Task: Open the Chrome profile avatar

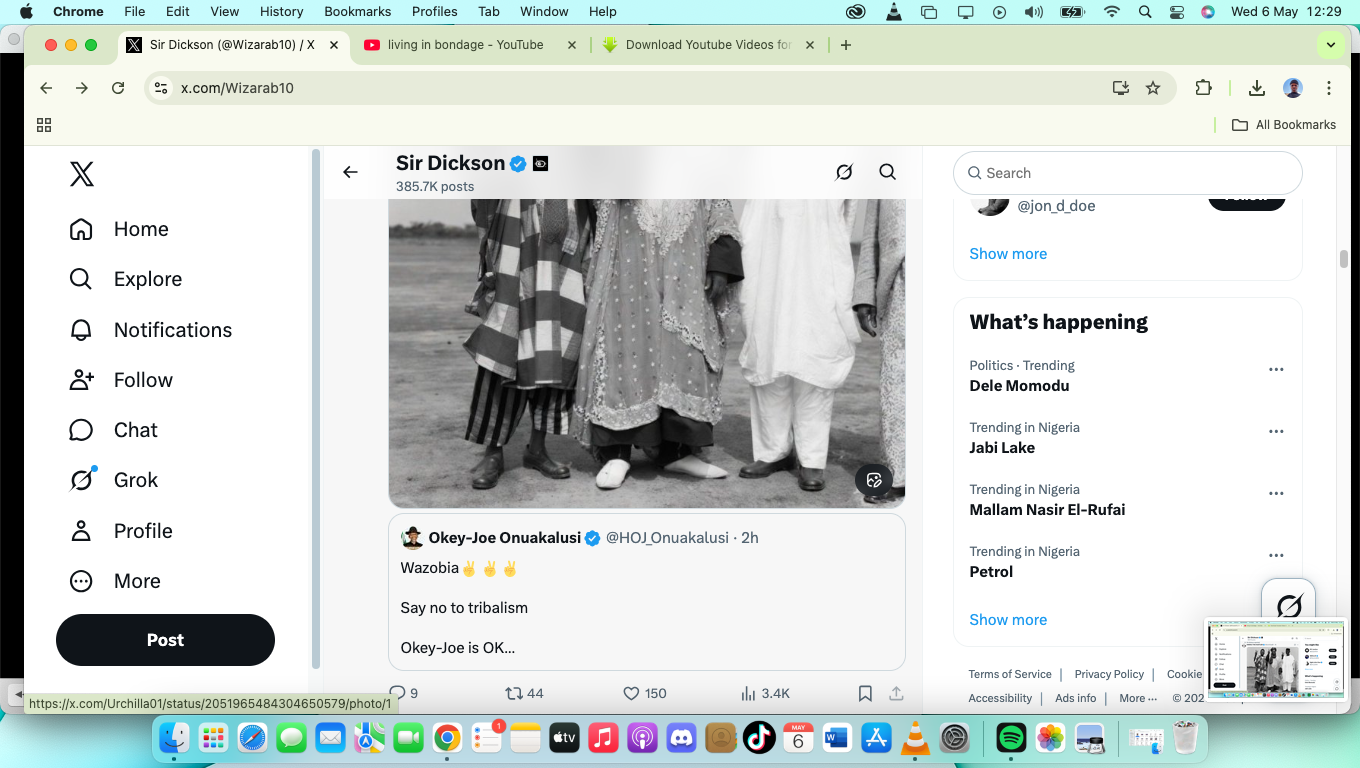Action: 1293,88
